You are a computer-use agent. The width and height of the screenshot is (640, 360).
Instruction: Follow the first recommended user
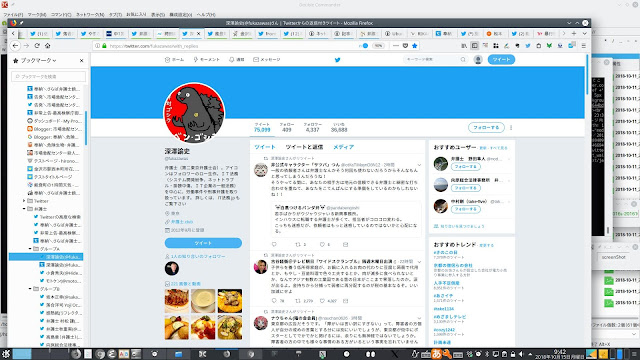click(x=466, y=167)
